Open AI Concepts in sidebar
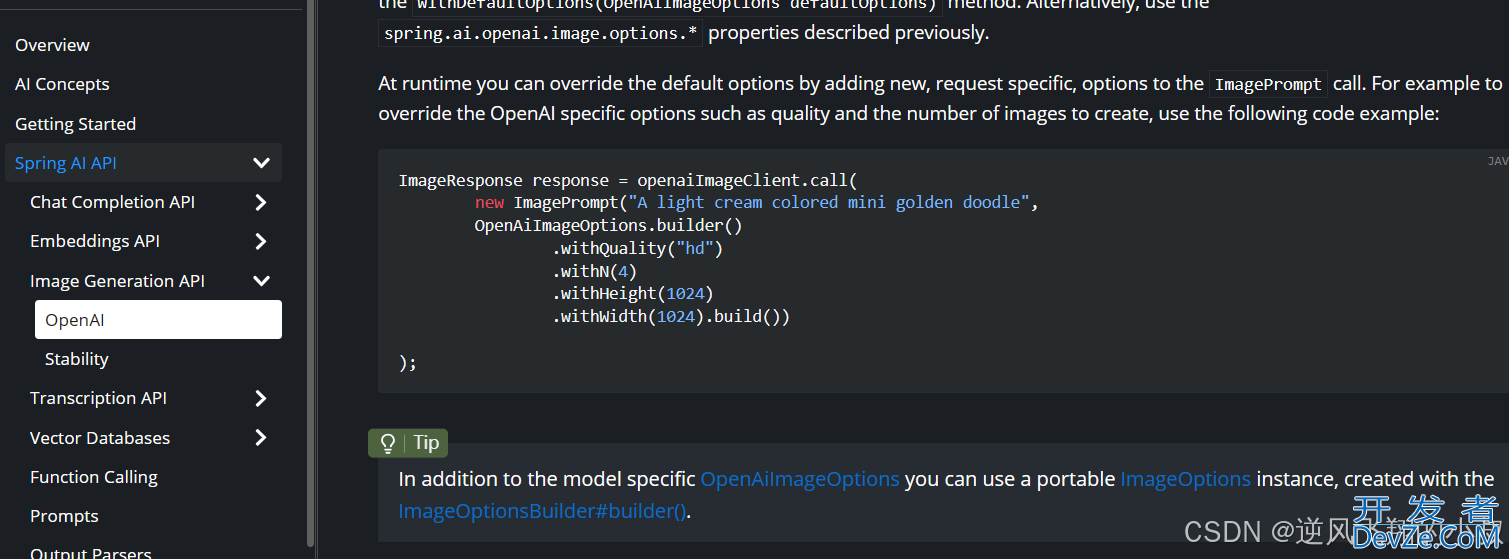Viewport: 1509px width, 559px height. tap(62, 84)
